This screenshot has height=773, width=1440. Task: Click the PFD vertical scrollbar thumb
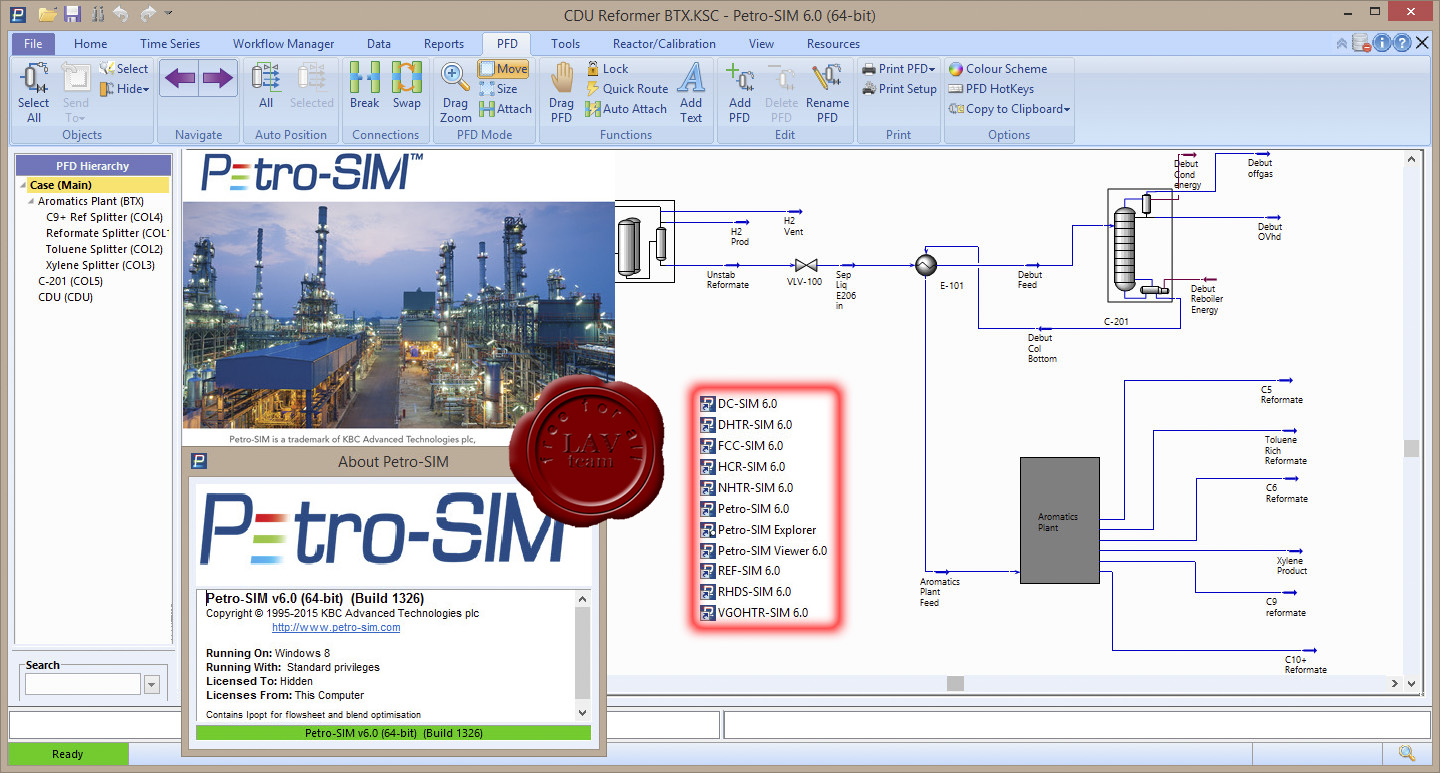pos(1411,448)
